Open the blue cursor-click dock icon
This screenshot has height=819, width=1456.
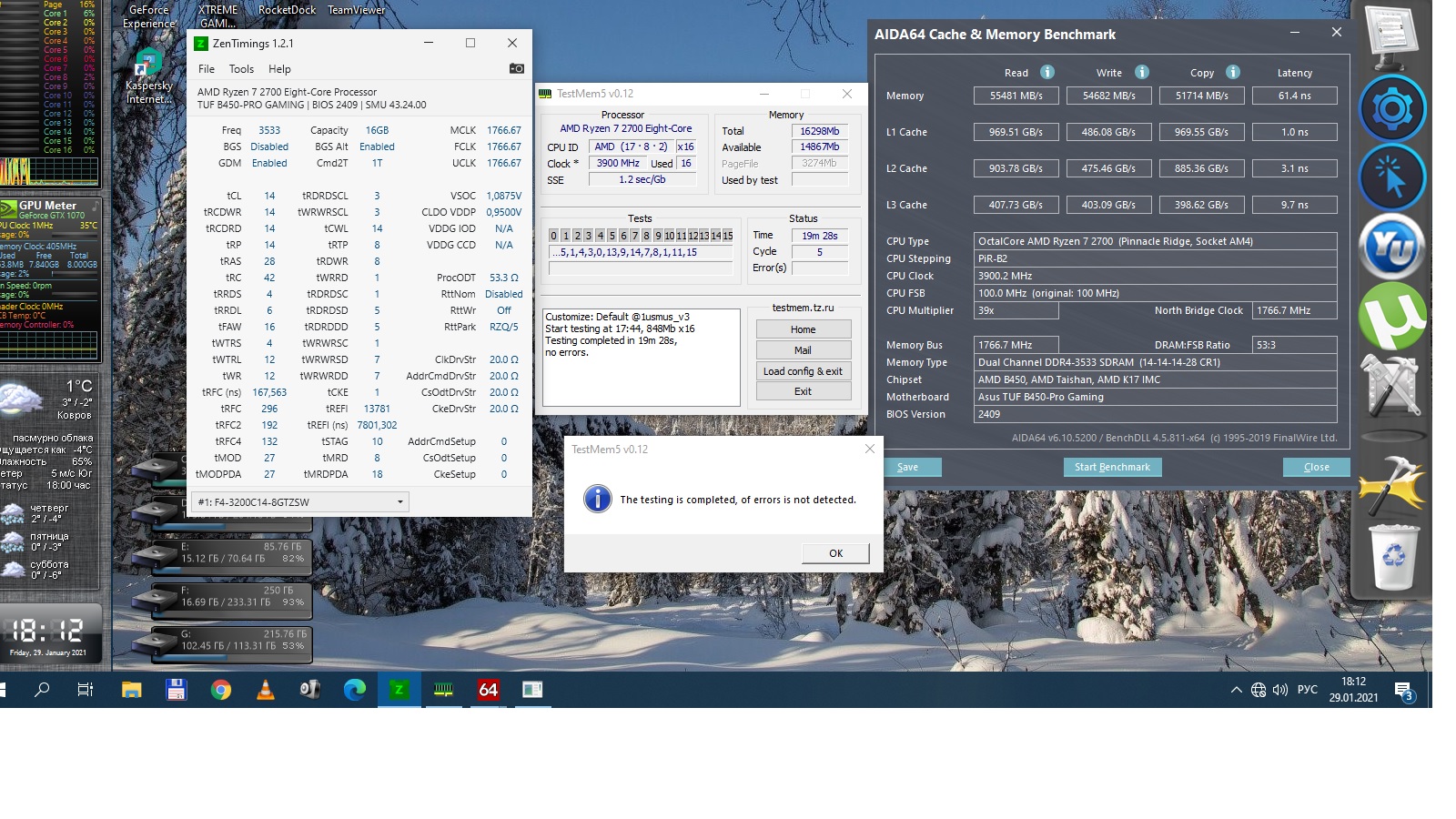1392,177
